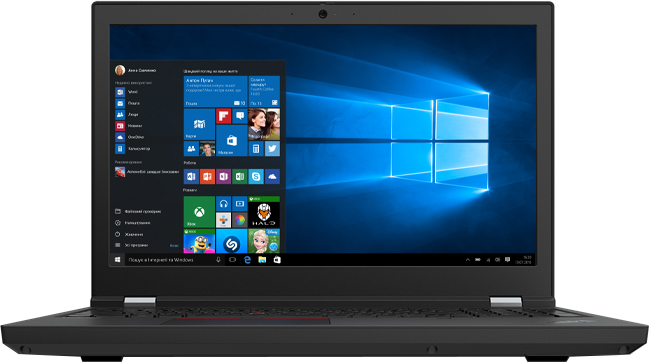Open the Calendar live tile
The height and width of the screenshot is (362, 650).
tap(264, 91)
